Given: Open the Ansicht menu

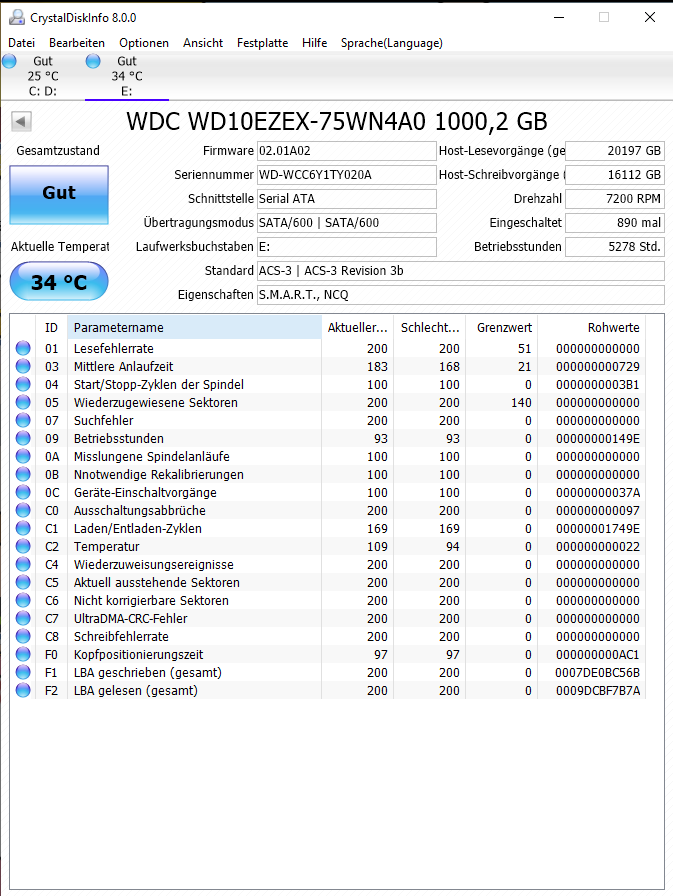Looking at the screenshot, I should (x=203, y=43).
